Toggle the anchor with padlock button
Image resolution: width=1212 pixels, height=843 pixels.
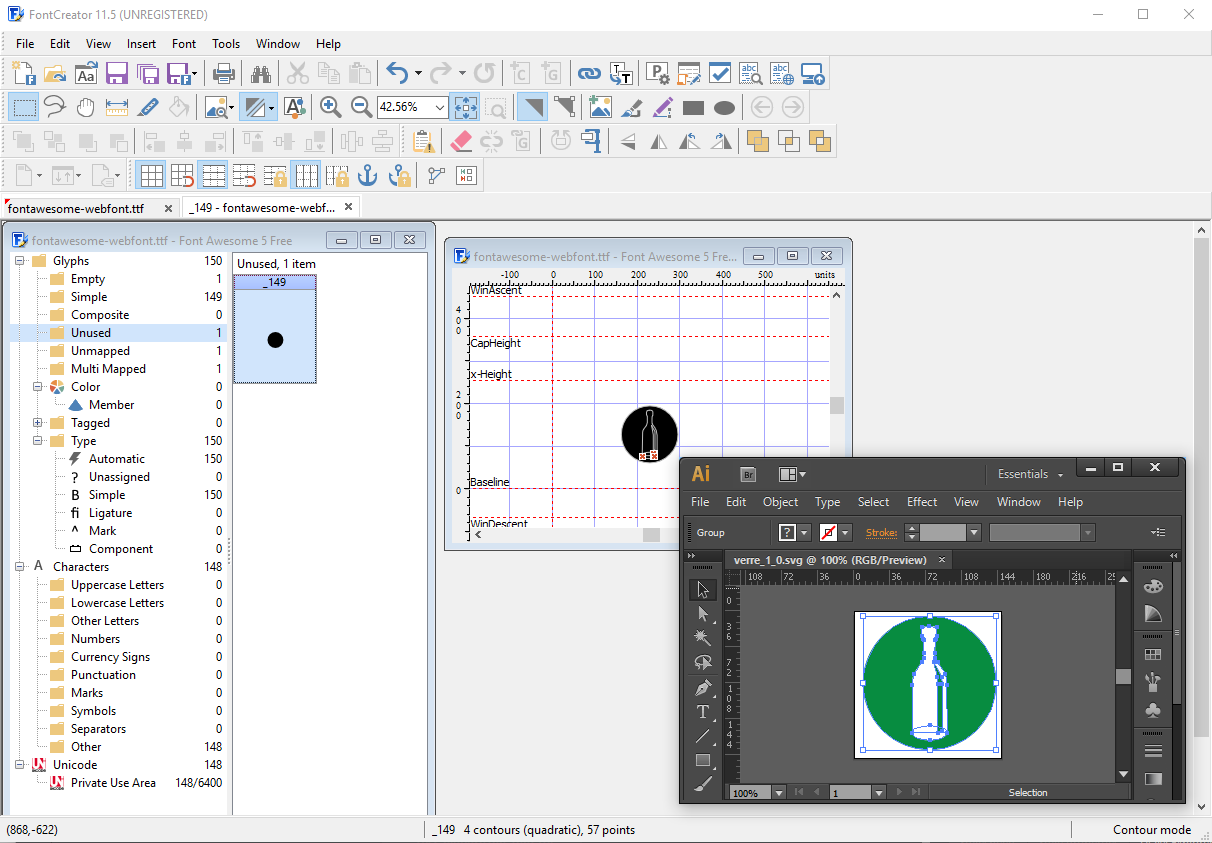399,175
